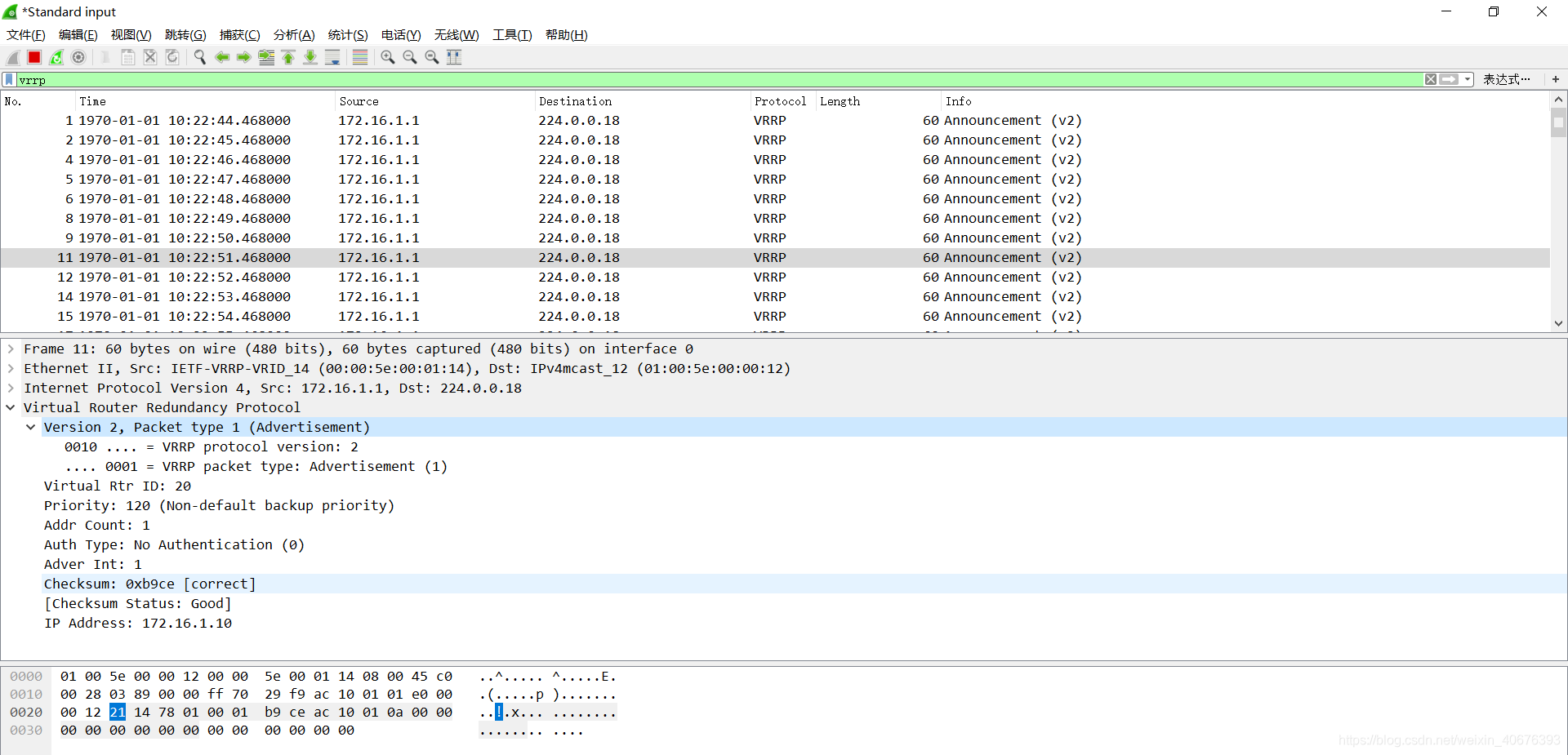Select Priority: 120 detail line
The image size is (1568, 755).
[219, 505]
